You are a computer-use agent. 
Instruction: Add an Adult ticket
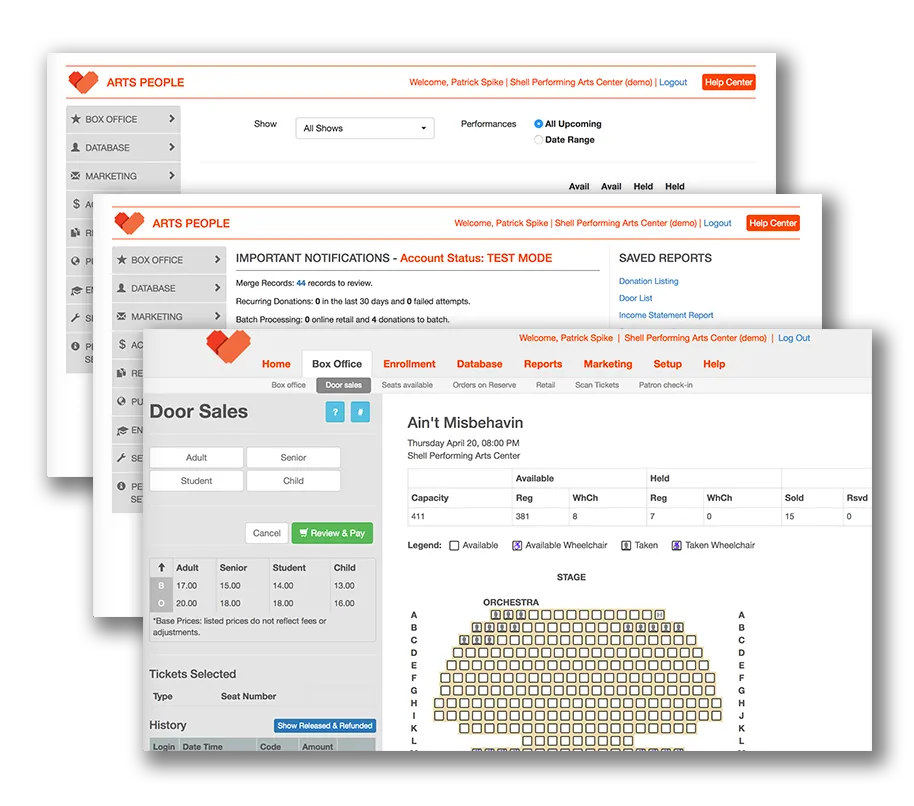click(x=196, y=457)
